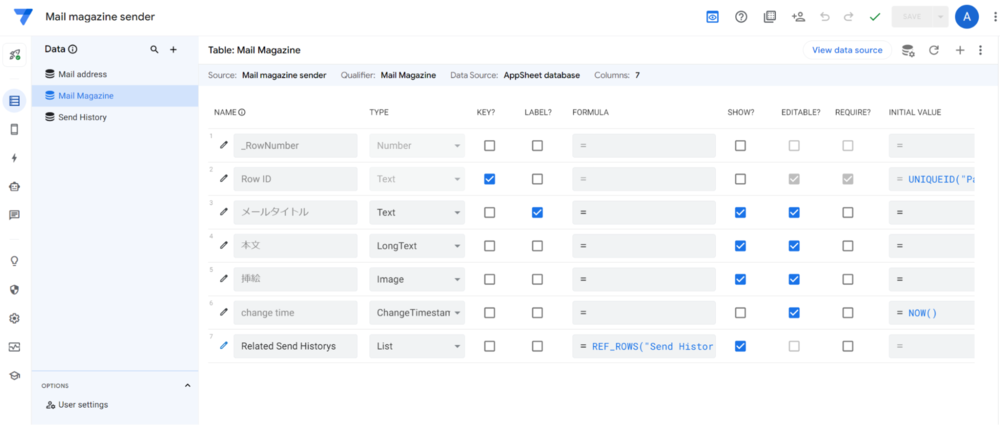Image resolution: width=1000 pixels, height=425 pixels.
Task: Toggle the KEY checkbox for Row ID
Action: pyautogui.click(x=489, y=179)
